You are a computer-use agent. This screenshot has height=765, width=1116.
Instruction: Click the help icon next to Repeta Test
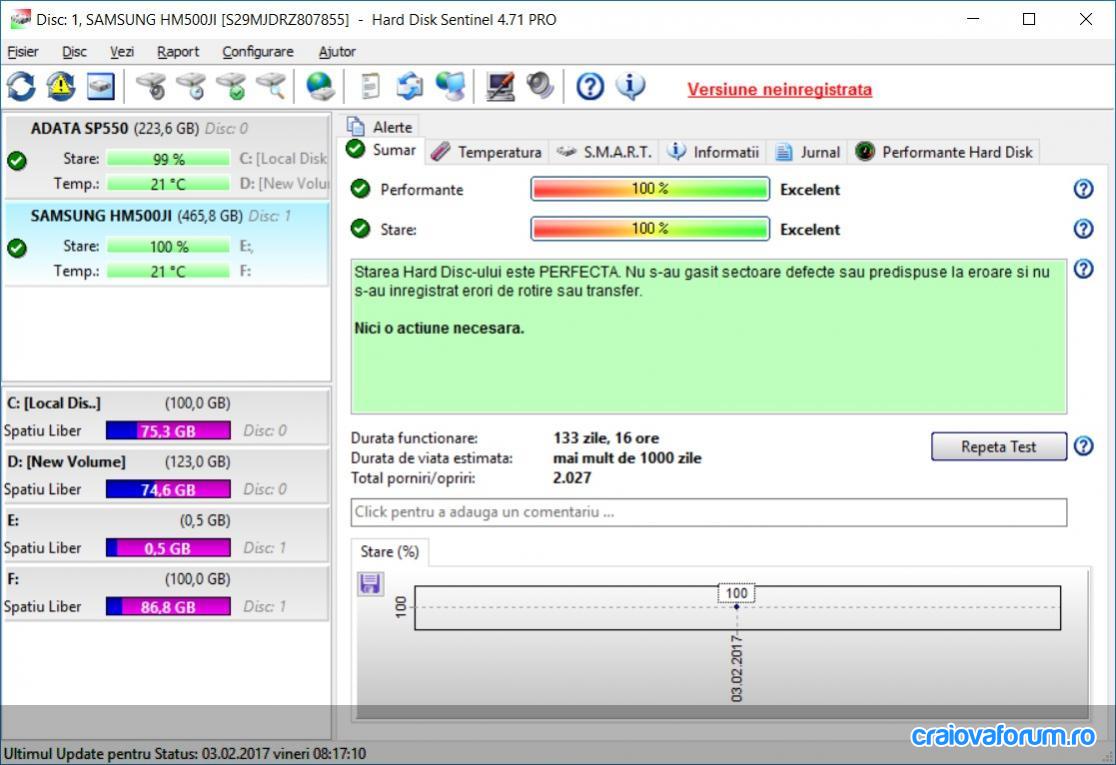point(1083,446)
